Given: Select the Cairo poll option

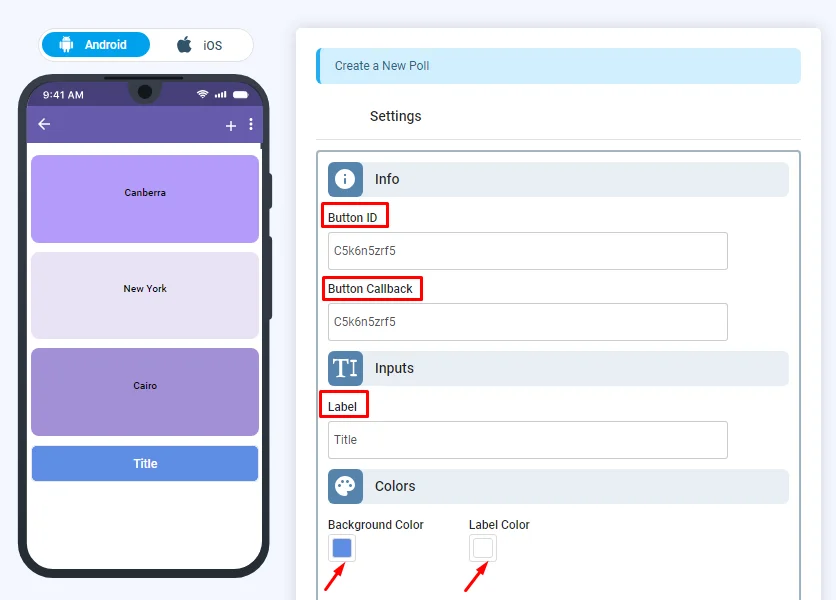Looking at the screenshot, I should tap(145, 392).
